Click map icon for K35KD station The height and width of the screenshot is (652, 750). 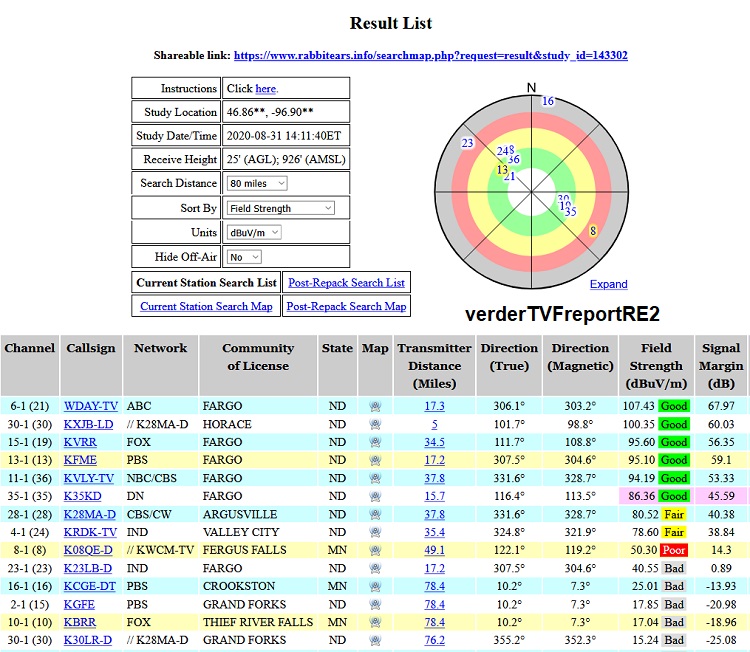coord(375,496)
